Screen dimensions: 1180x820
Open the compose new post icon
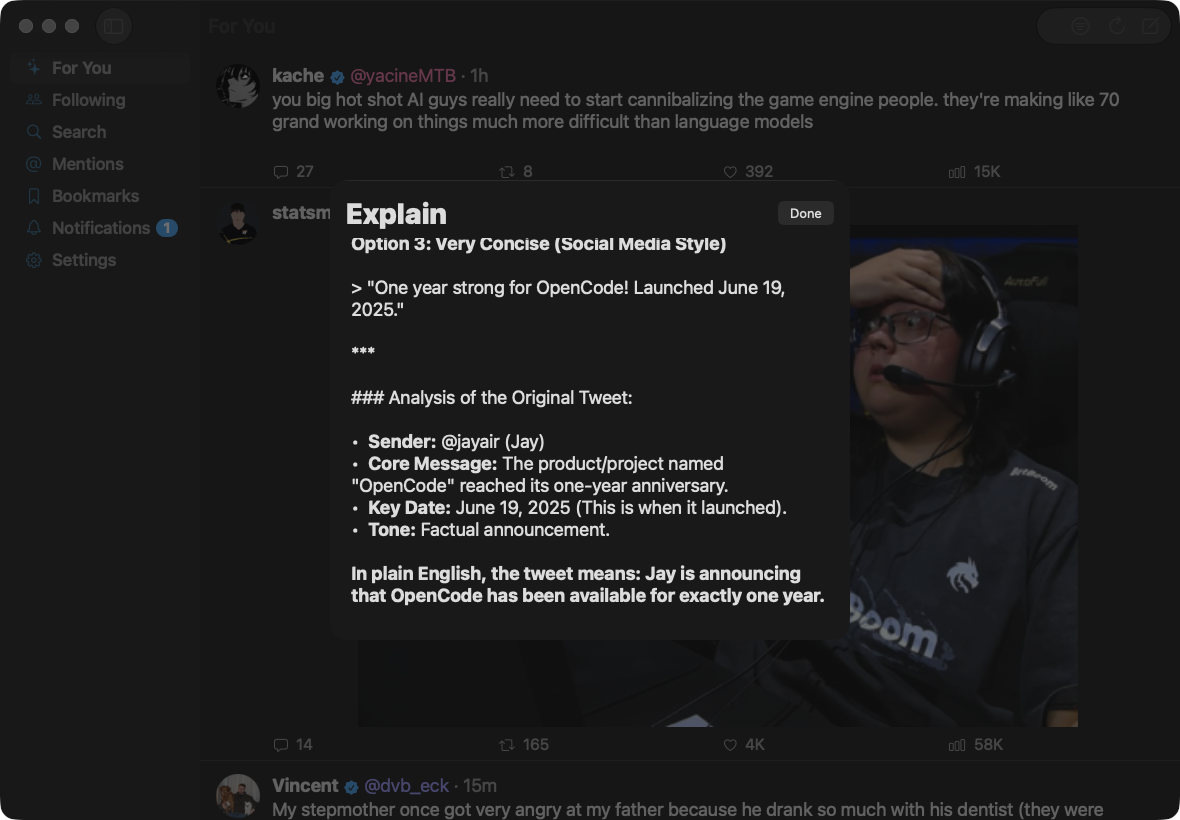pos(1150,26)
